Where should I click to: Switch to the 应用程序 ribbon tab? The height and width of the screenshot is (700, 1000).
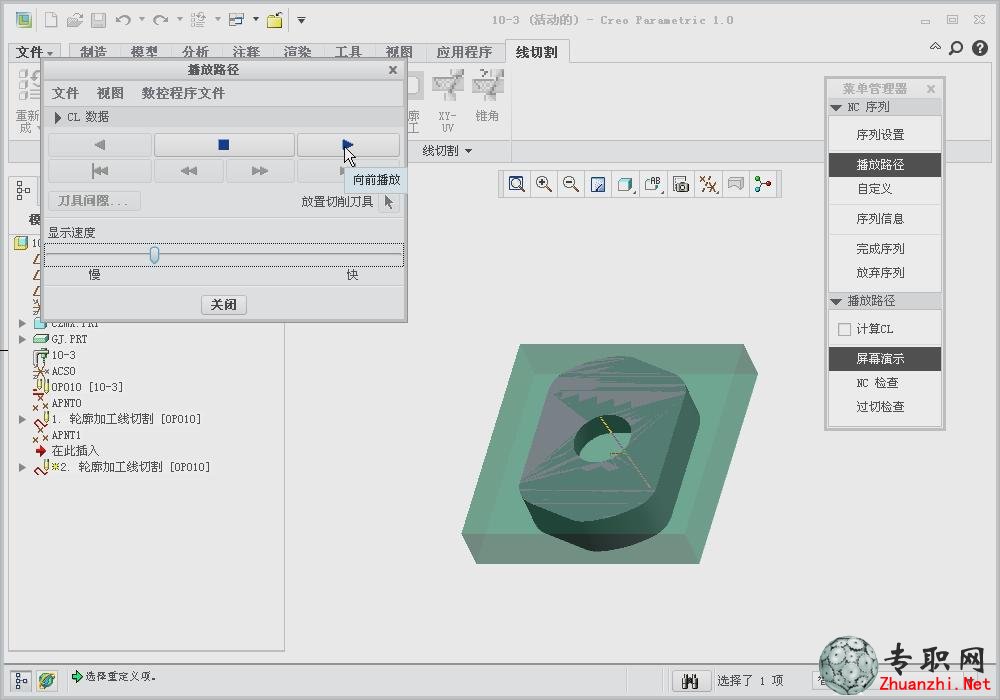tap(464, 52)
